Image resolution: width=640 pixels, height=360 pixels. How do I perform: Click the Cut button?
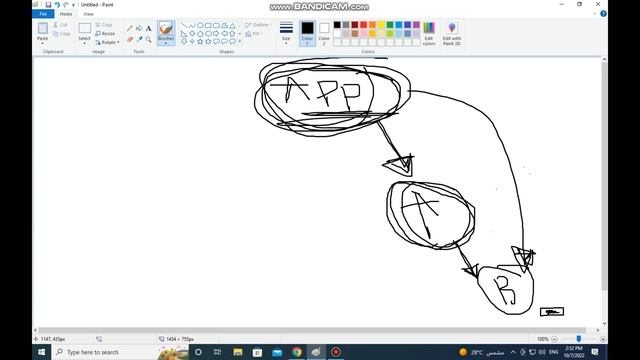click(60, 25)
